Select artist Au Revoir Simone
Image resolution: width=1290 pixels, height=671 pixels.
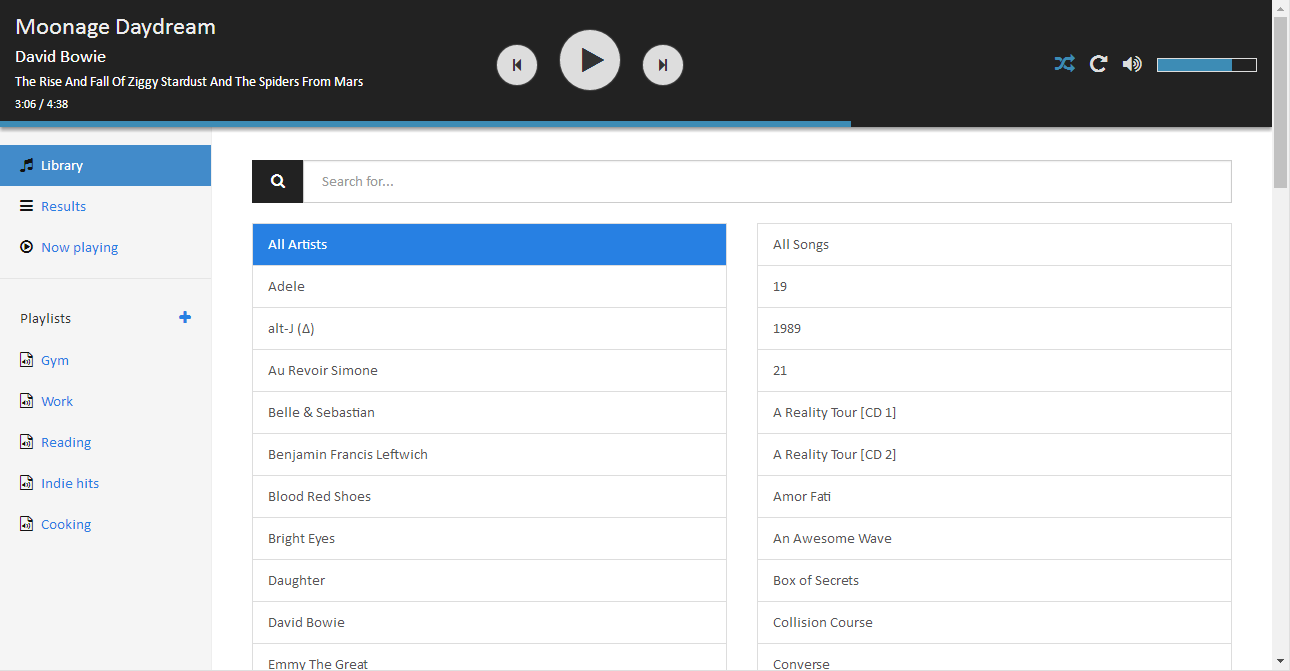coord(489,370)
